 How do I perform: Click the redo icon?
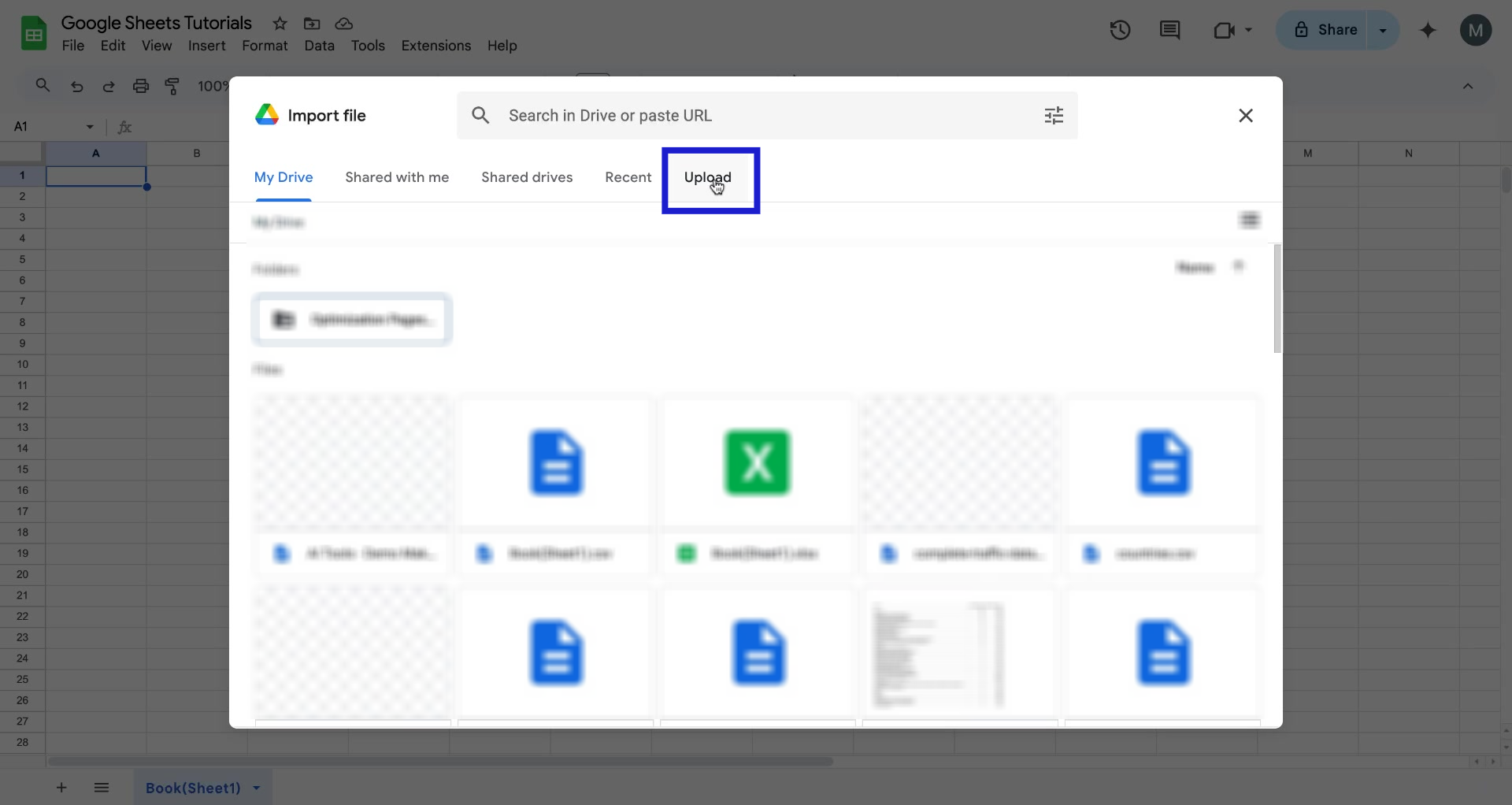(x=109, y=87)
